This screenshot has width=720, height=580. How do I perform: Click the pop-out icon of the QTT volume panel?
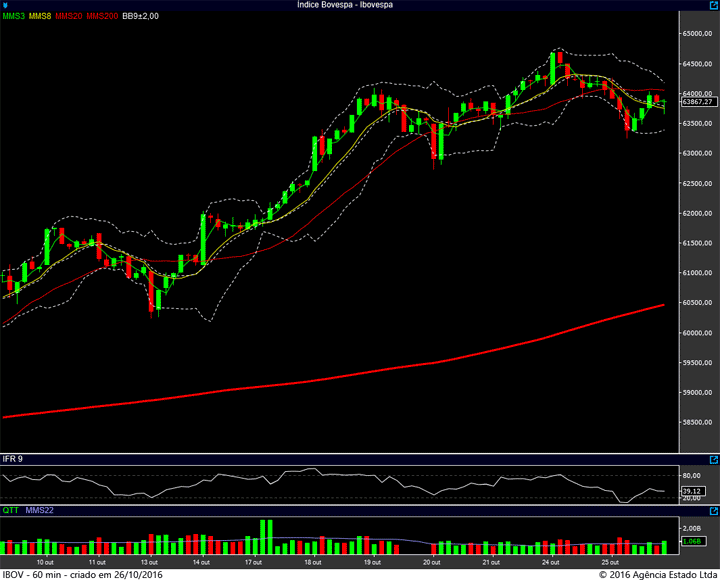[714, 511]
